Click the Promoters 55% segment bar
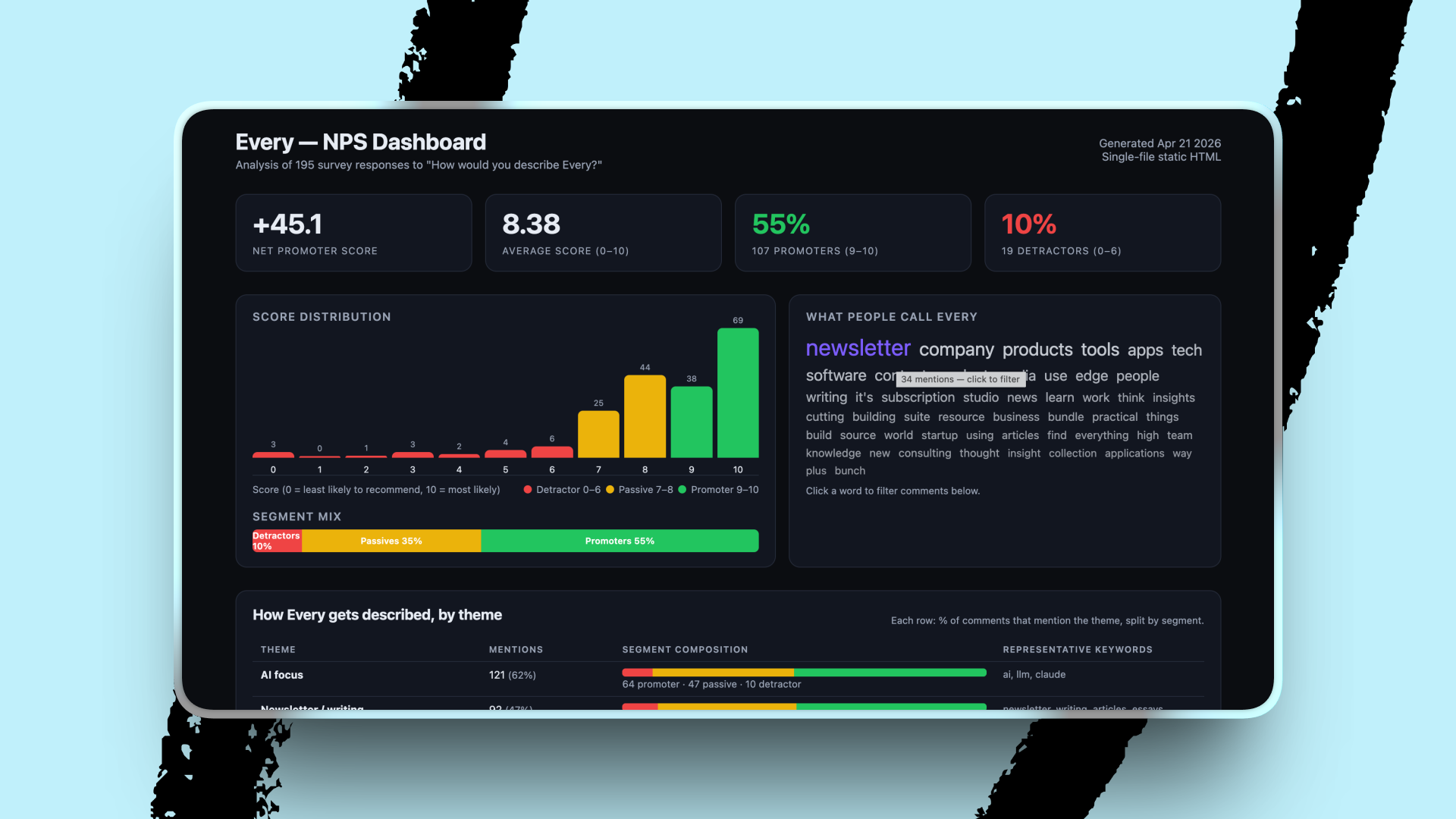This screenshot has width=1456, height=819. pos(620,541)
